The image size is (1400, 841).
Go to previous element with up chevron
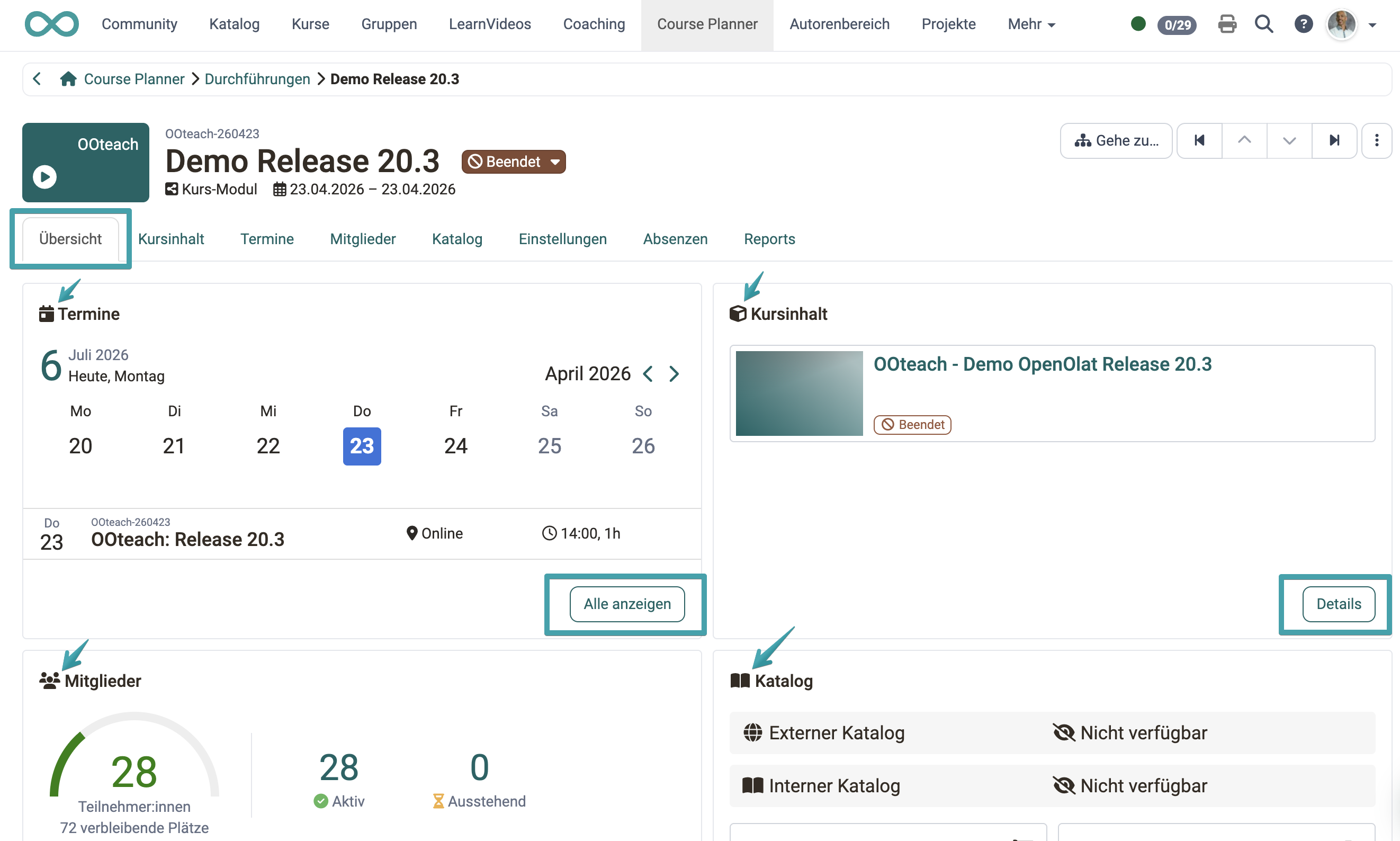tap(1244, 140)
